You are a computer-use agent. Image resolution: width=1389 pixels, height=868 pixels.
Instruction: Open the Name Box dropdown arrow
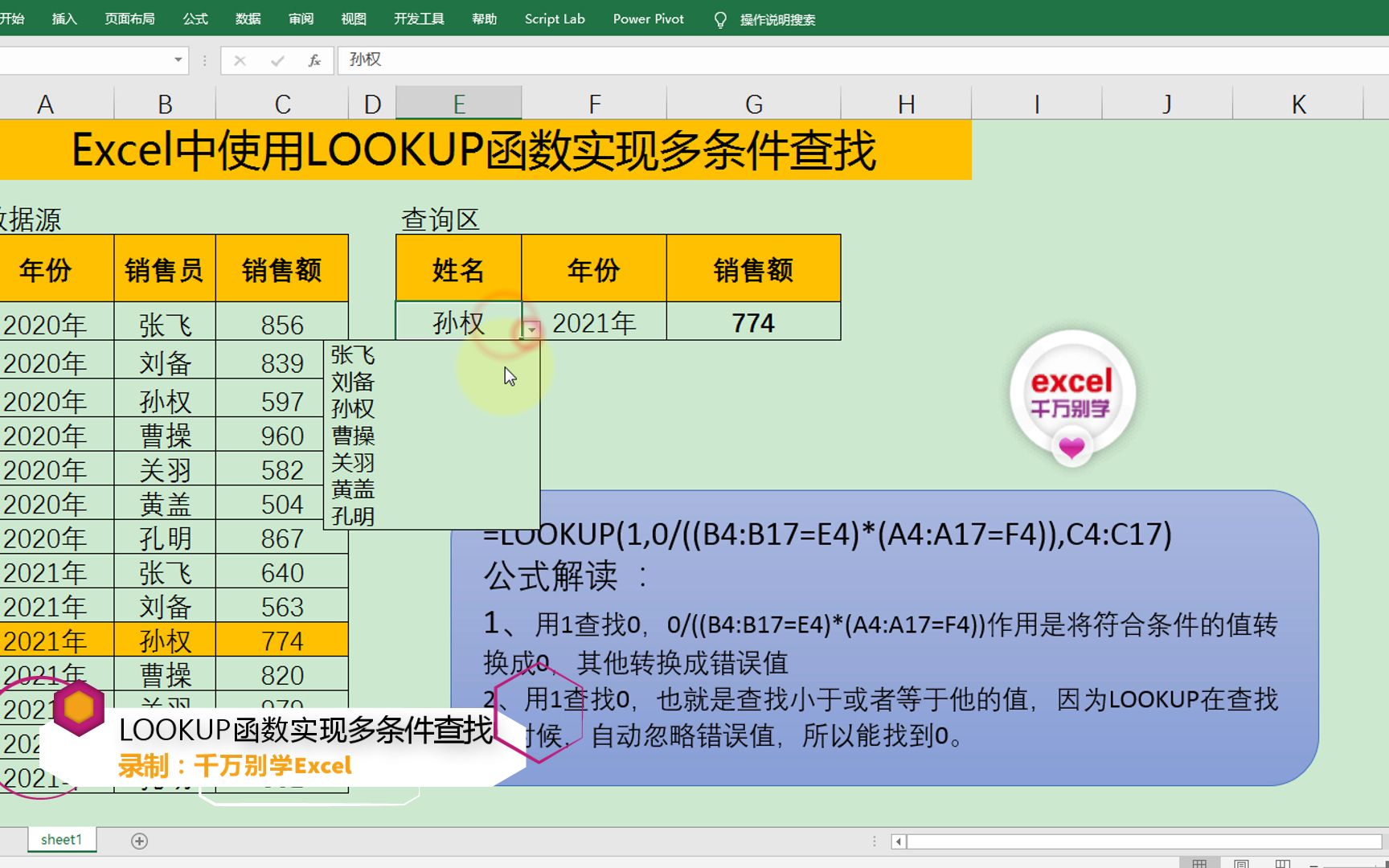(x=178, y=59)
